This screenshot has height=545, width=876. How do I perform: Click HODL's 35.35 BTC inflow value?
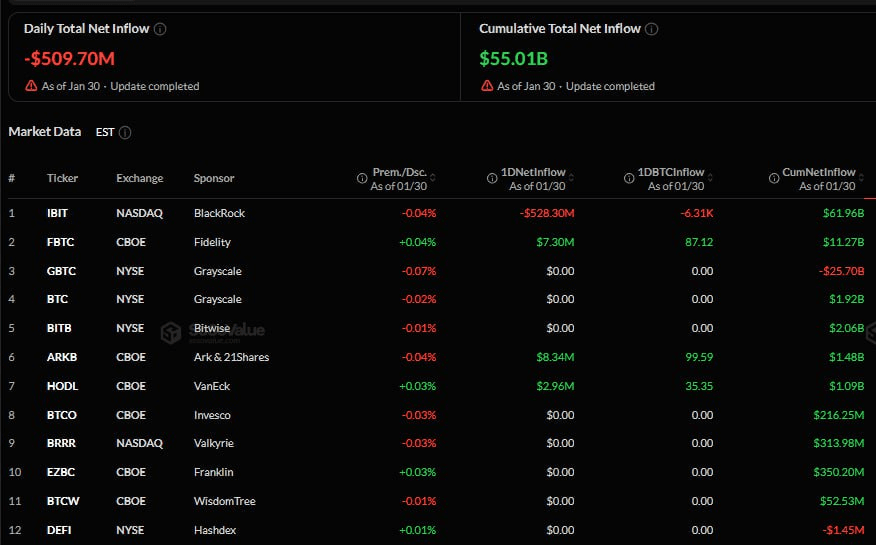pyautogui.click(x=699, y=386)
